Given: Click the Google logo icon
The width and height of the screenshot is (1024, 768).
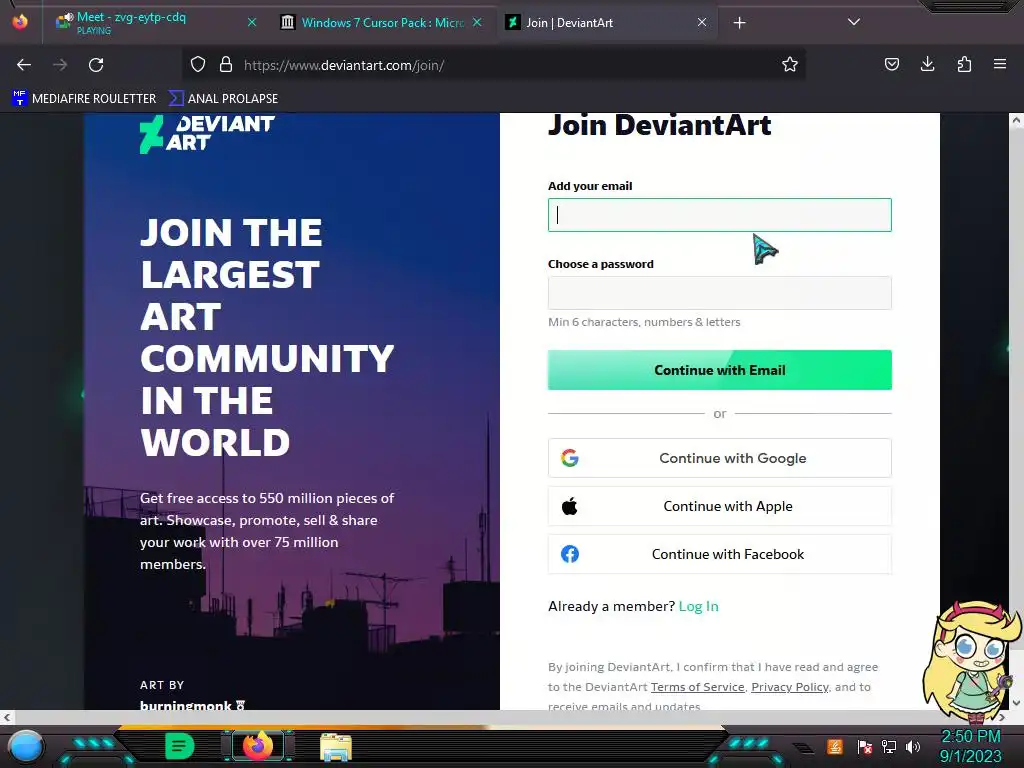Looking at the screenshot, I should pyautogui.click(x=569, y=458).
